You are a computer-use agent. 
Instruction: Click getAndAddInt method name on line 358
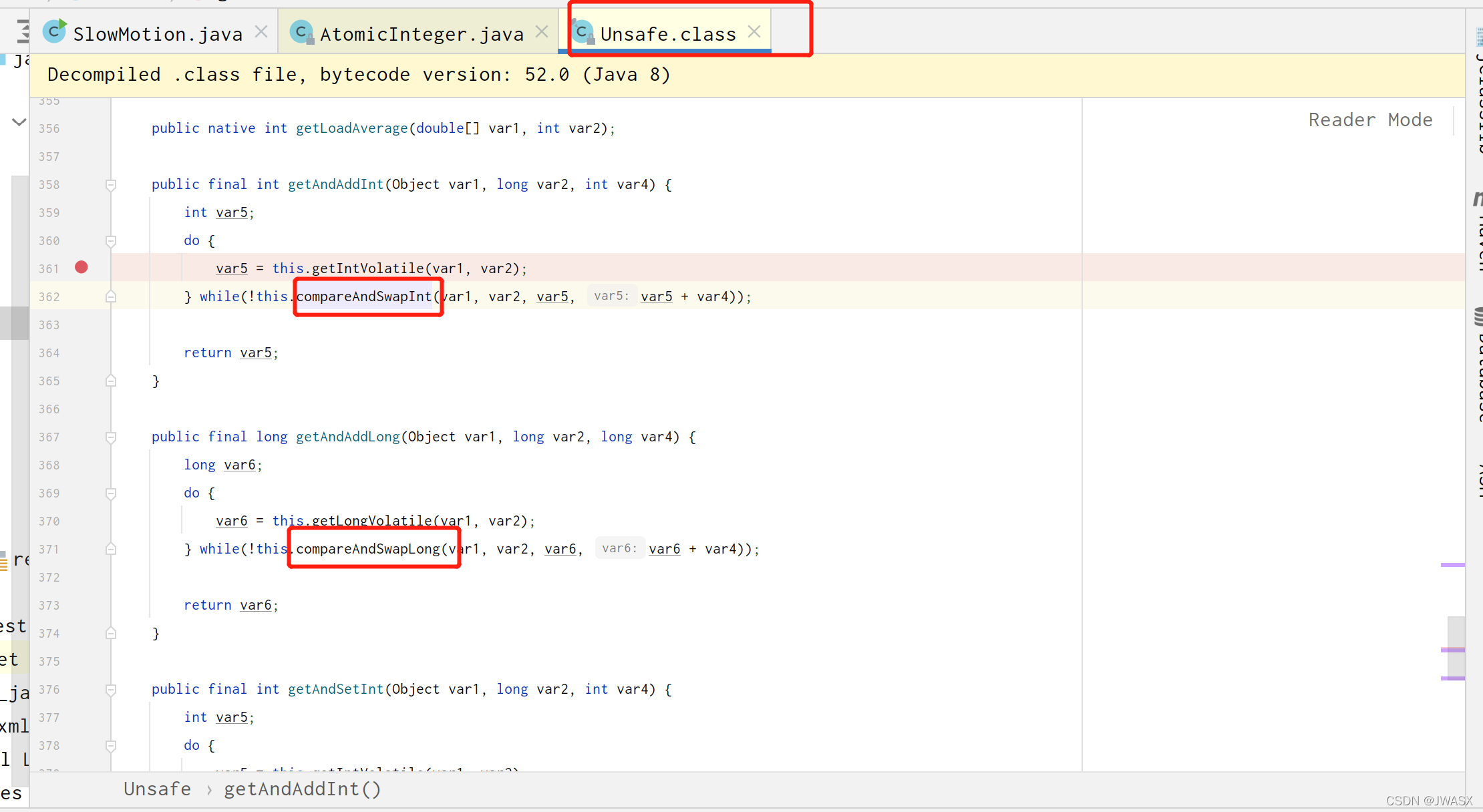336,184
